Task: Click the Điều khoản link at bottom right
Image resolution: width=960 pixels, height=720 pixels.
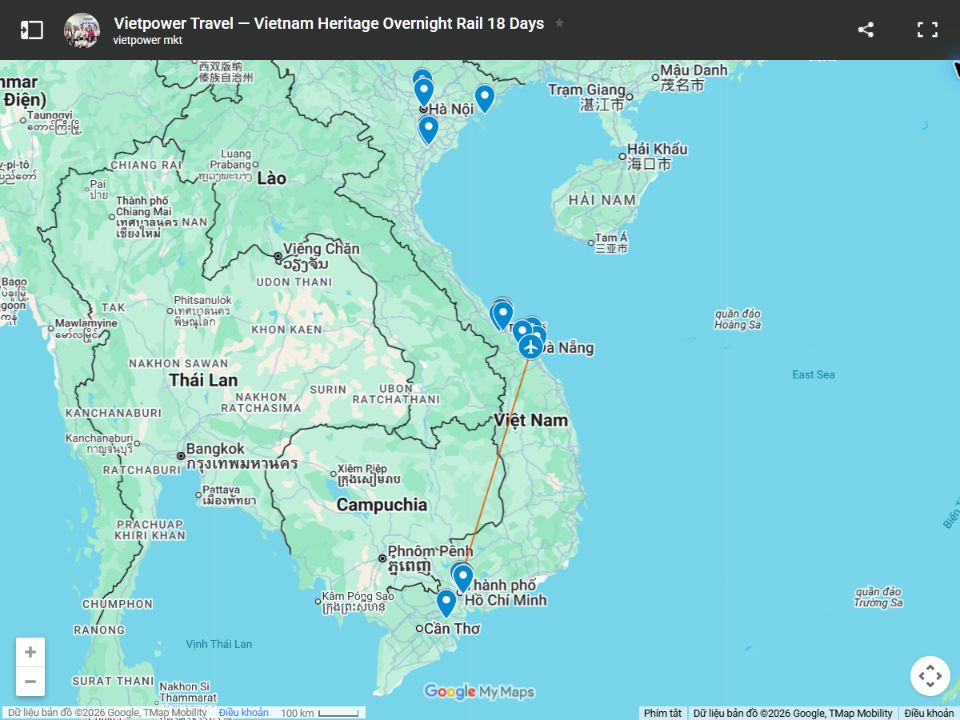Action: click(929, 713)
